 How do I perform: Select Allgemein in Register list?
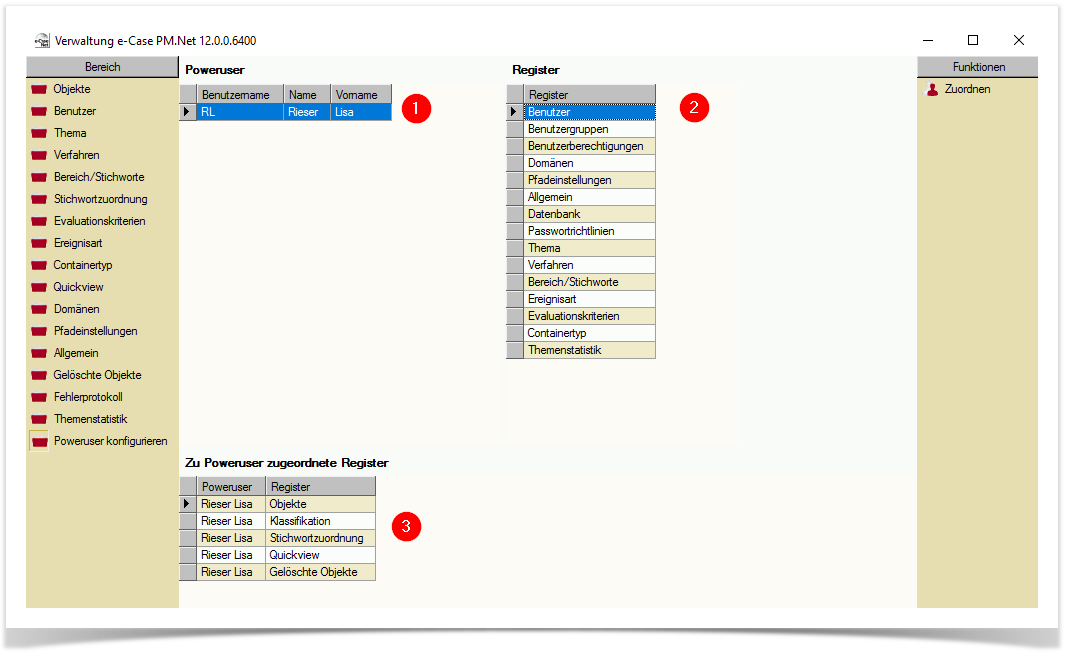[589, 197]
